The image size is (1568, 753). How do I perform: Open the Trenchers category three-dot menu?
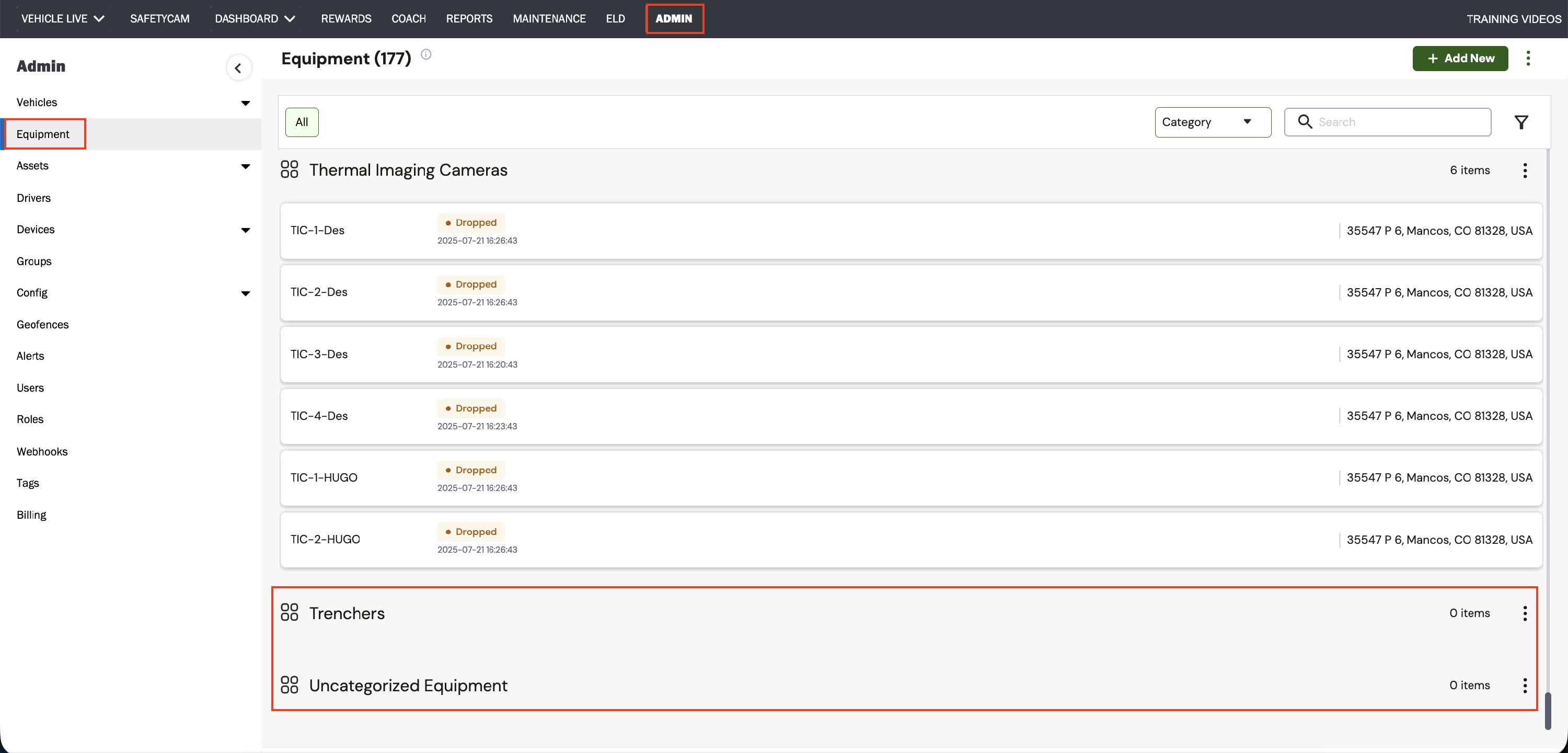[x=1525, y=613]
